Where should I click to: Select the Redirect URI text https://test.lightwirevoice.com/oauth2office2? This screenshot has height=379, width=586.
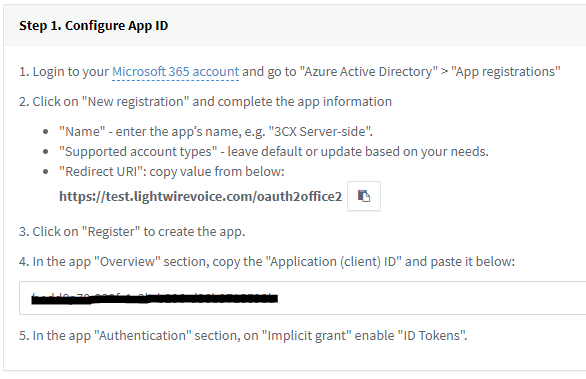[200, 197]
